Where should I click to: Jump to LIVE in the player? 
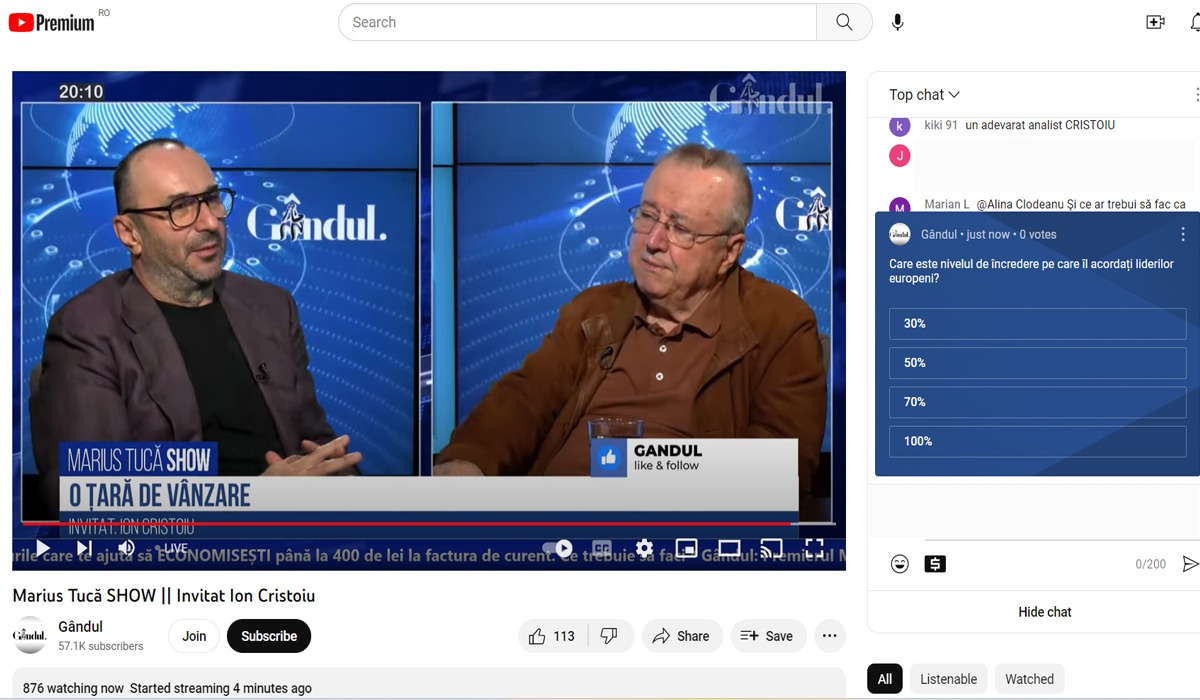click(170, 549)
